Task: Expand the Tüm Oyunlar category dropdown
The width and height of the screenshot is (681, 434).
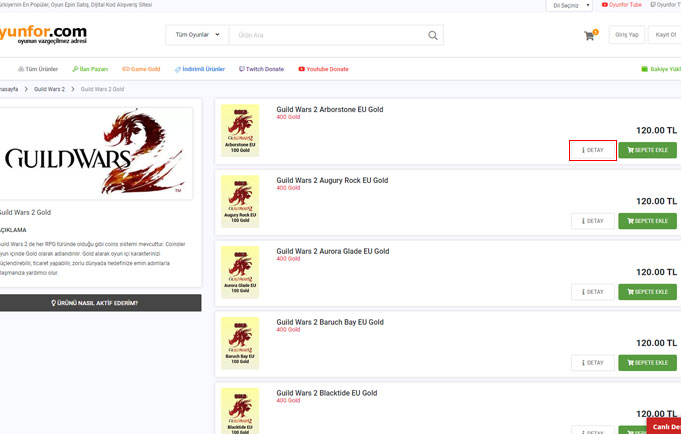Action: 196,36
